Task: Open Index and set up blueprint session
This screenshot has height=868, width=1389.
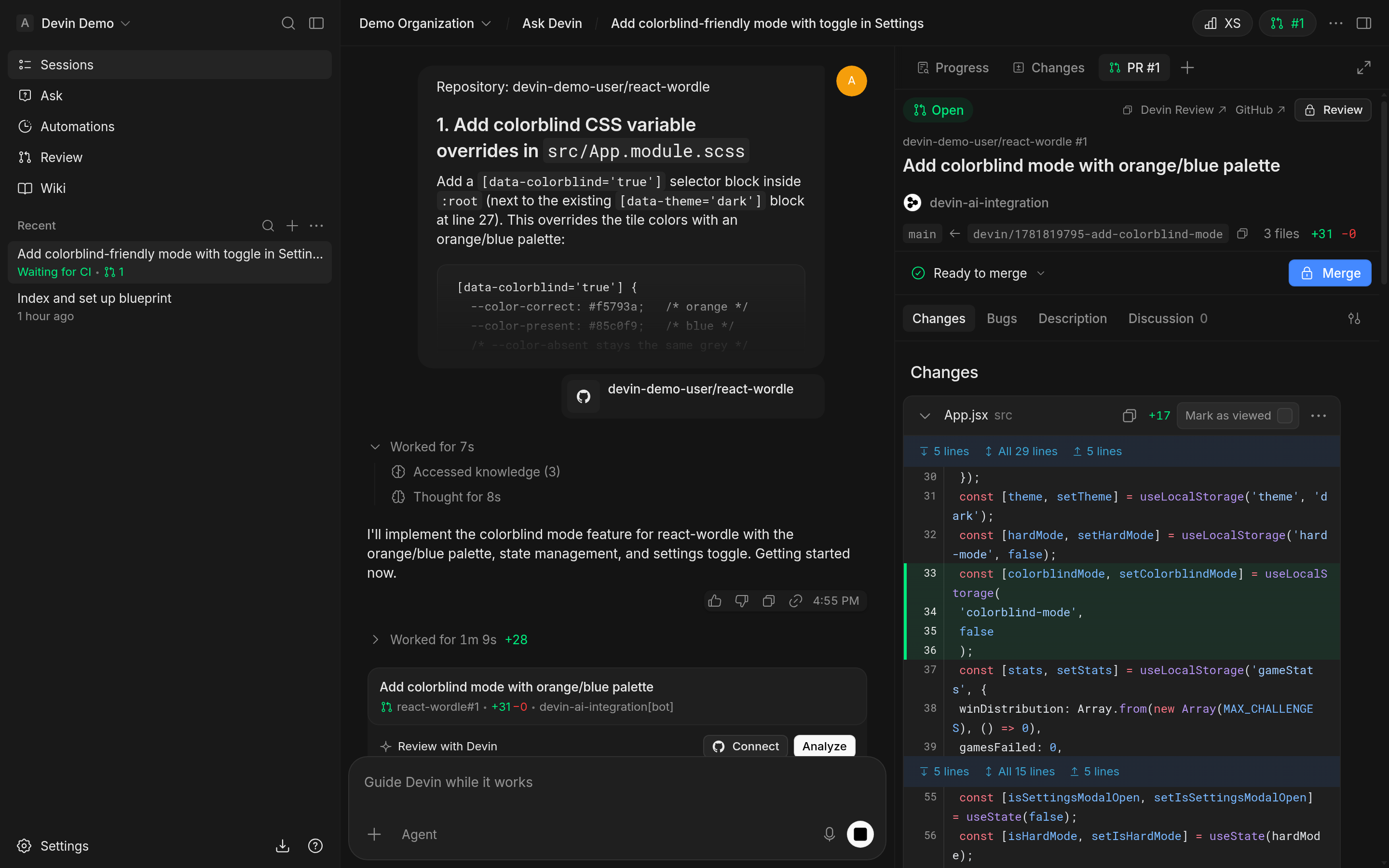Action: click(x=170, y=307)
